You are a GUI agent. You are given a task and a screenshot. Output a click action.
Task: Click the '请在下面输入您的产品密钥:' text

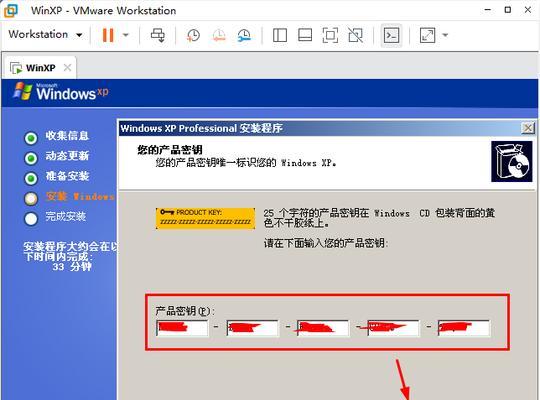[326, 243]
